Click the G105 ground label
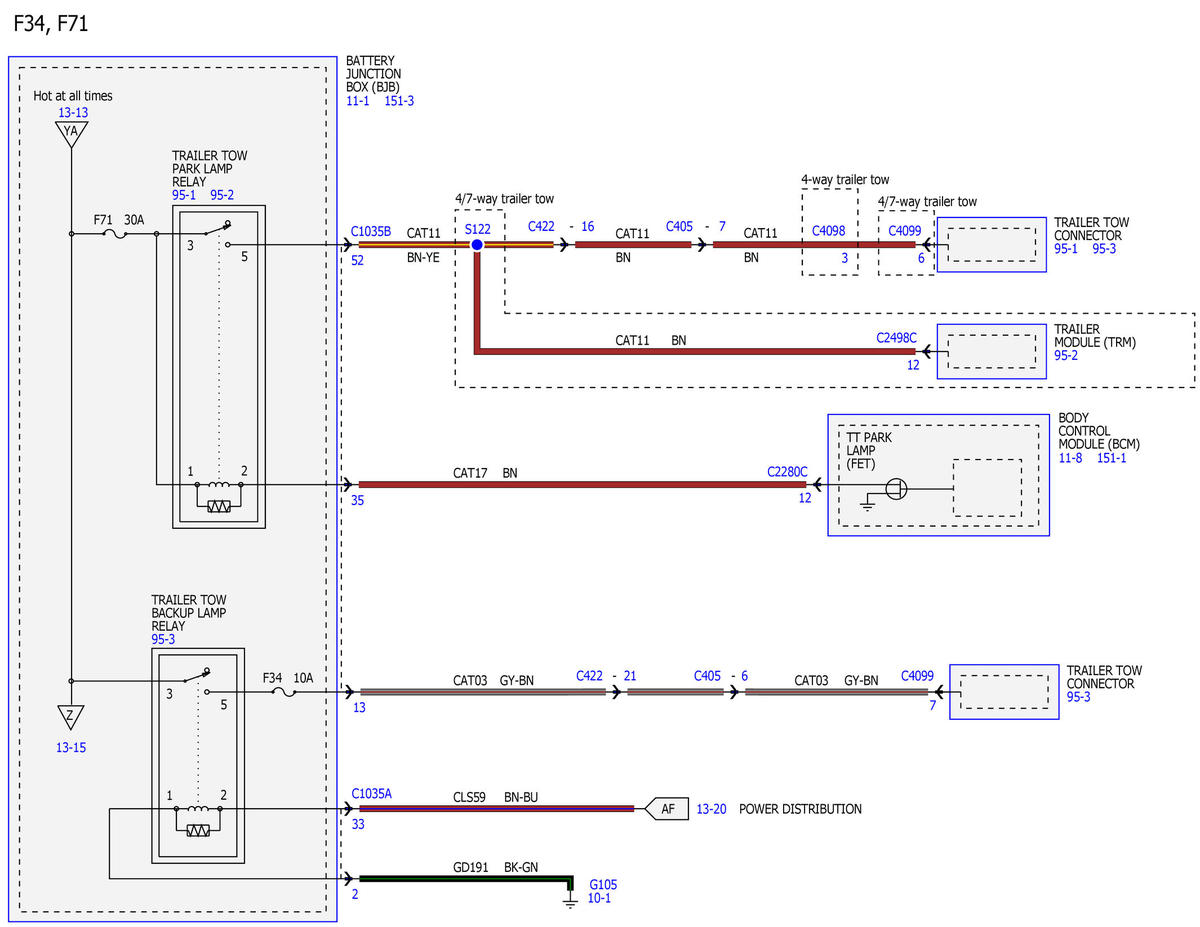The width and height of the screenshot is (1200, 927). [x=604, y=885]
